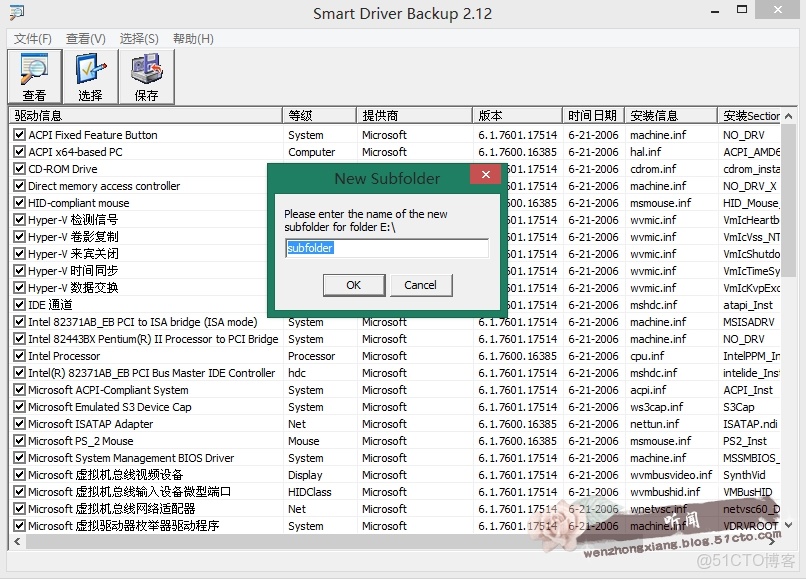The image size is (806, 579).
Task: Toggle the HID-compliant mouse checkbox
Action: click(x=20, y=202)
